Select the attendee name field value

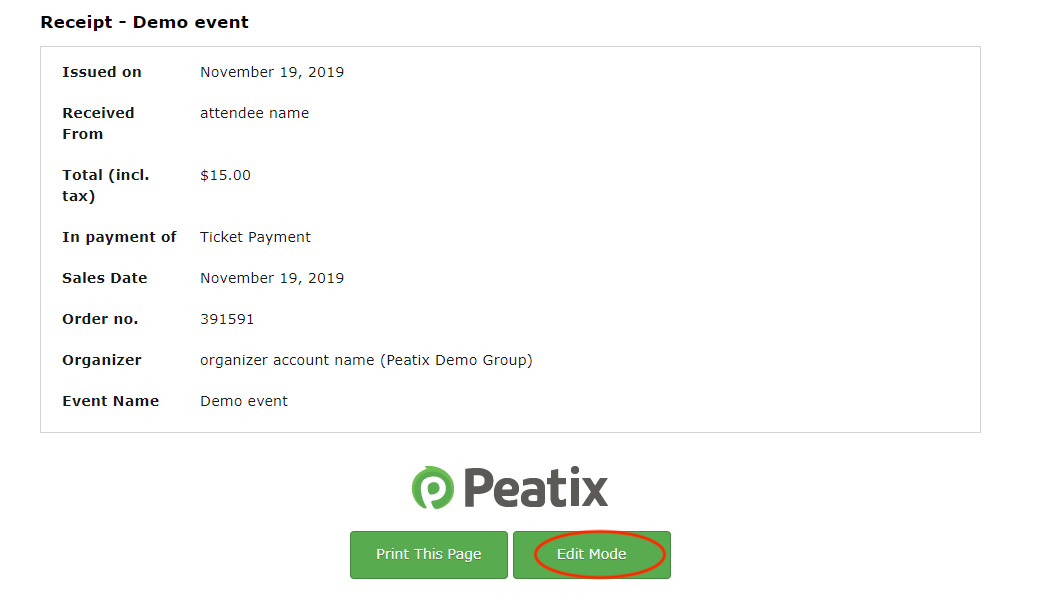tap(255, 113)
